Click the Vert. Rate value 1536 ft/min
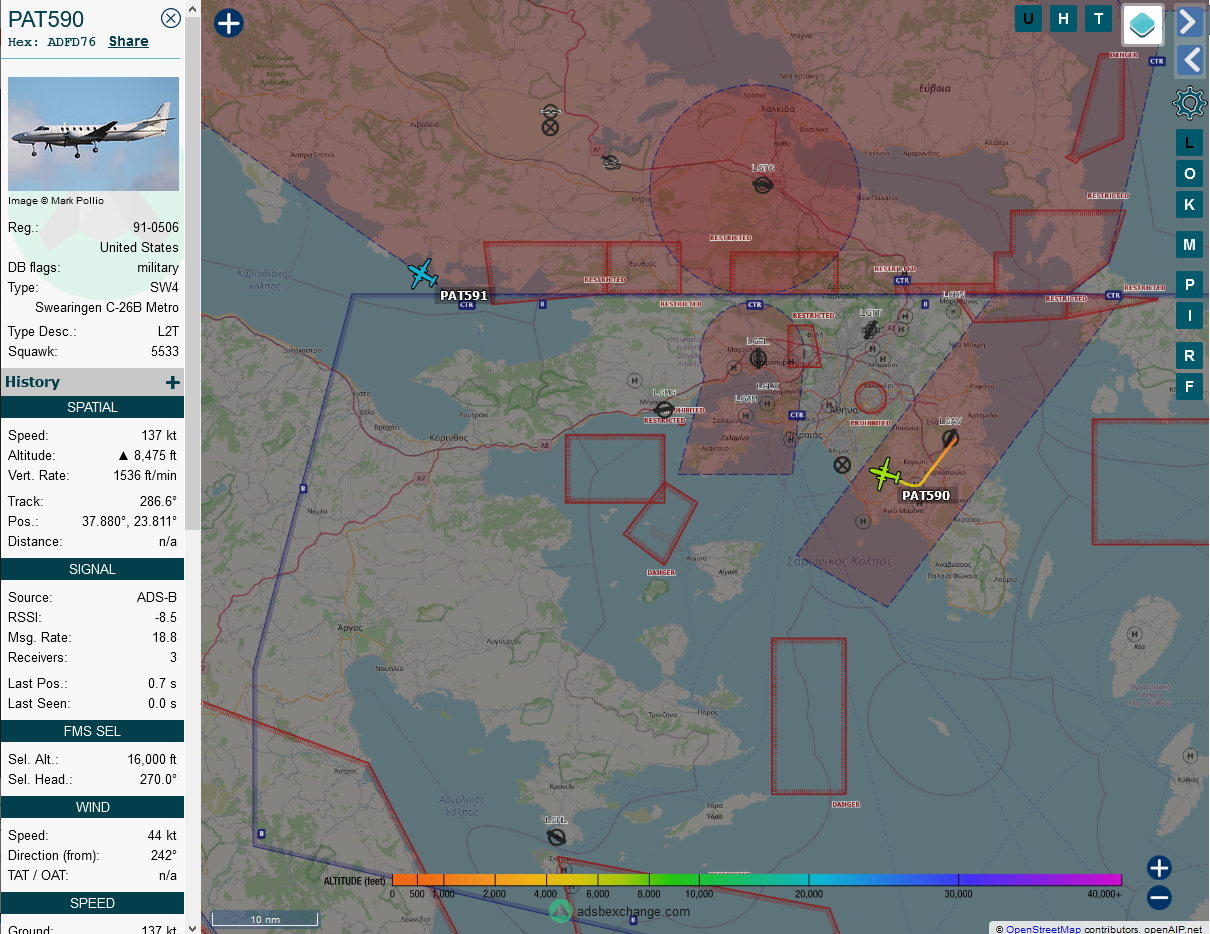This screenshot has width=1210, height=934. point(145,475)
